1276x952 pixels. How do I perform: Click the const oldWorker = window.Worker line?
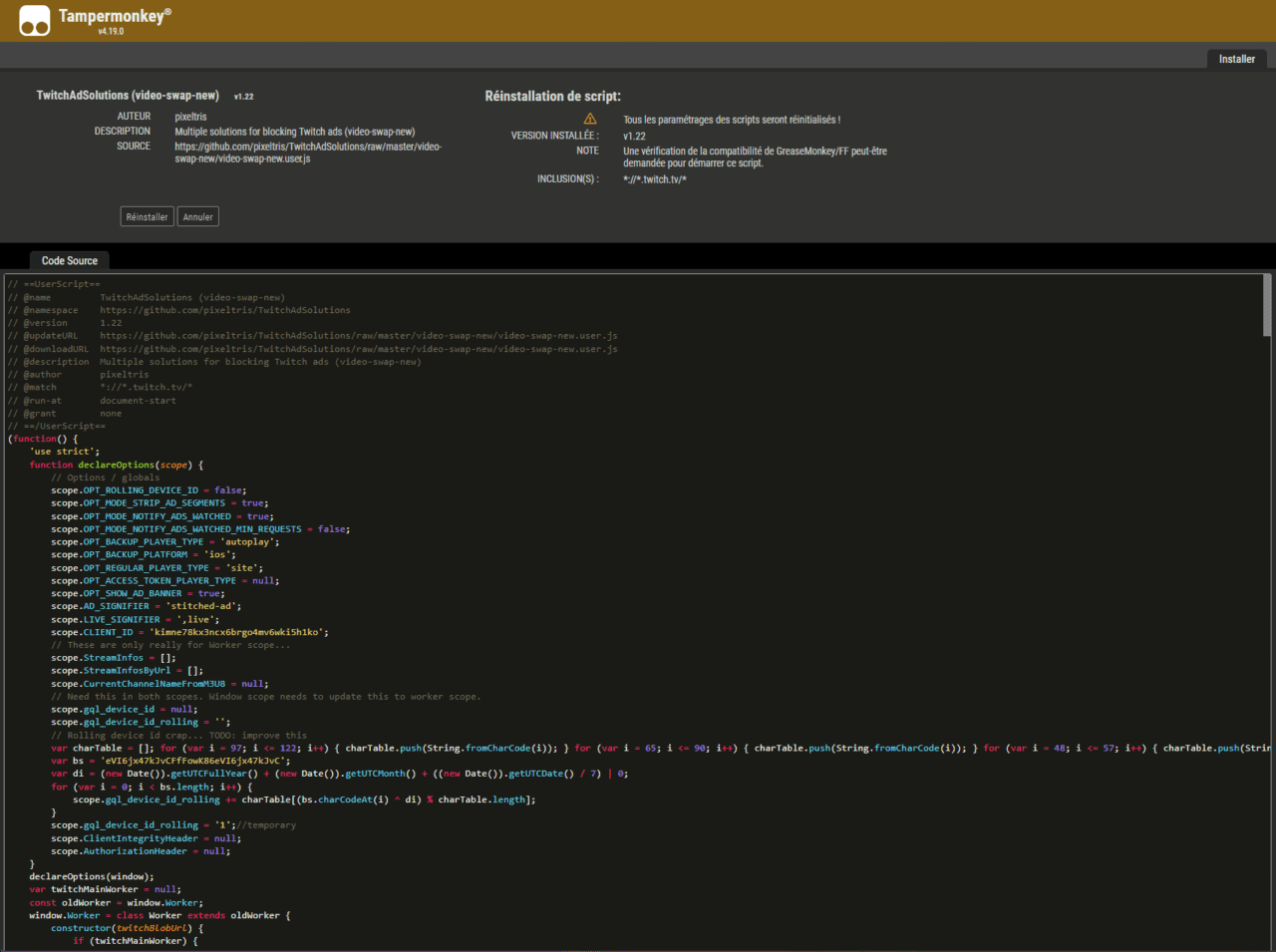point(117,902)
